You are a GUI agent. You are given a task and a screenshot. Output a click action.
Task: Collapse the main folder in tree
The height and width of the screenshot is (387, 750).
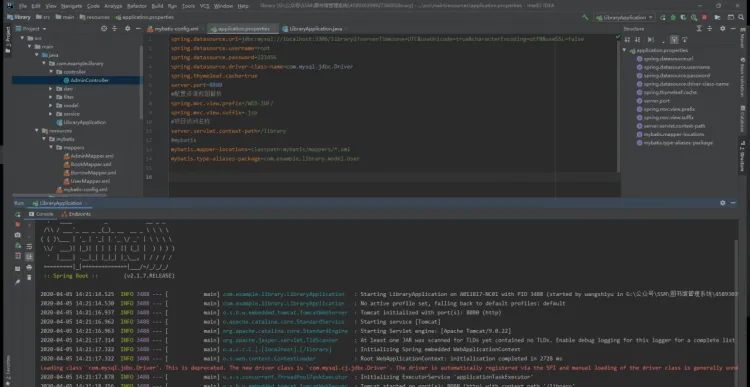30,46
